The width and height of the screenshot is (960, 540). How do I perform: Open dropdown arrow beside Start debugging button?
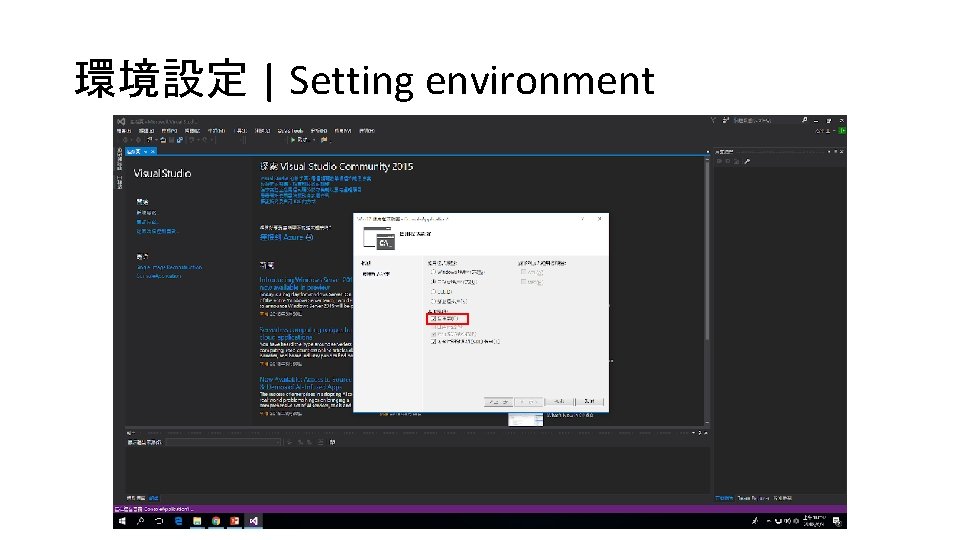point(314,140)
